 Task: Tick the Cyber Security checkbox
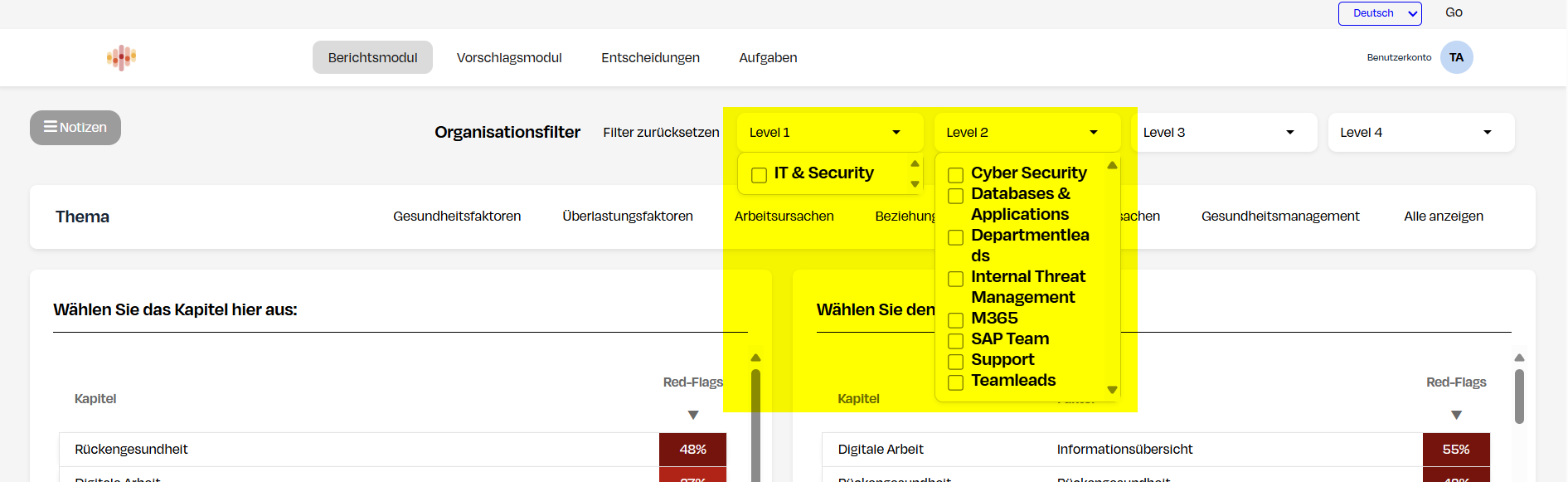pyautogui.click(x=955, y=175)
